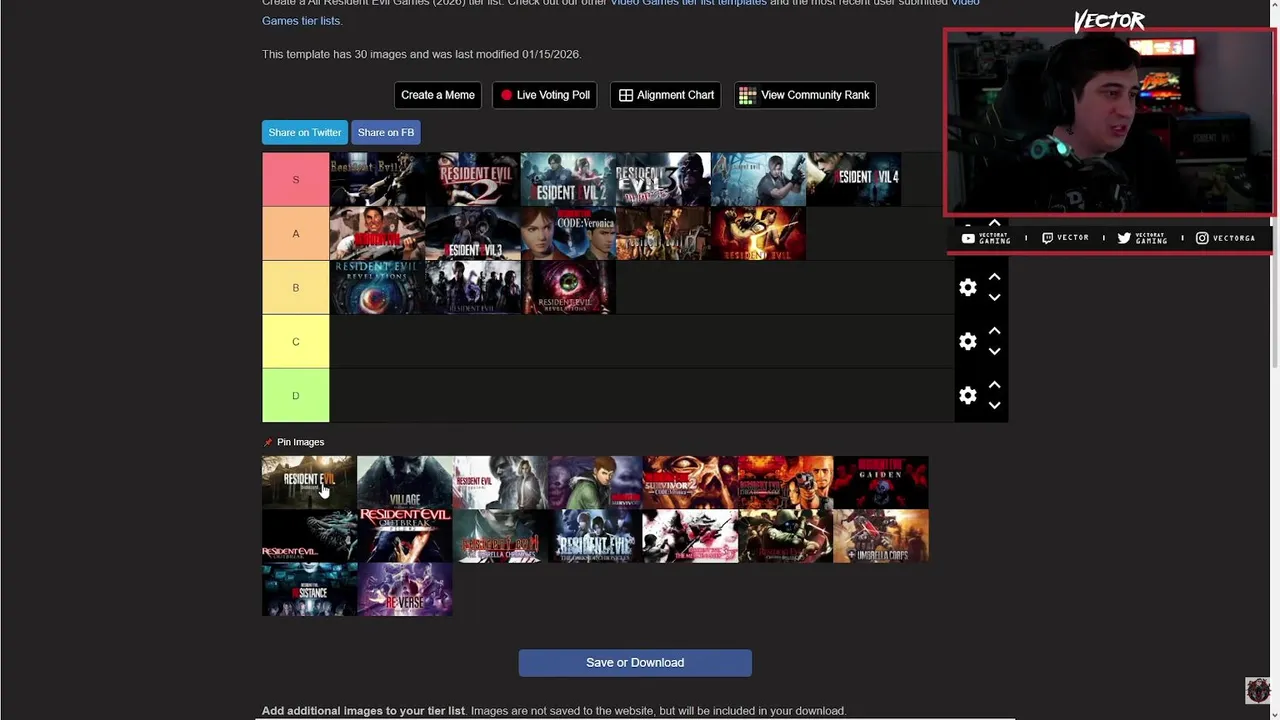1280x720 pixels.
Task: Pick the Resident Evil biohazard house thumbnail
Action: click(x=309, y=482)
